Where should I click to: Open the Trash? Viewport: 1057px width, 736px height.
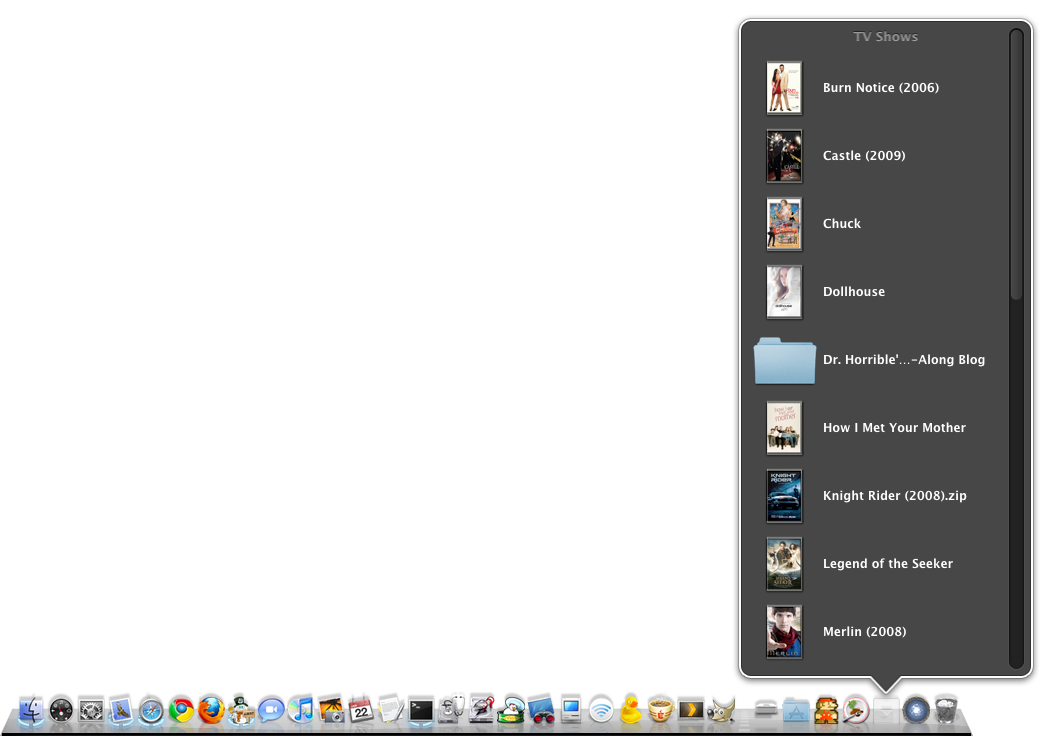(x=946, y=710)
